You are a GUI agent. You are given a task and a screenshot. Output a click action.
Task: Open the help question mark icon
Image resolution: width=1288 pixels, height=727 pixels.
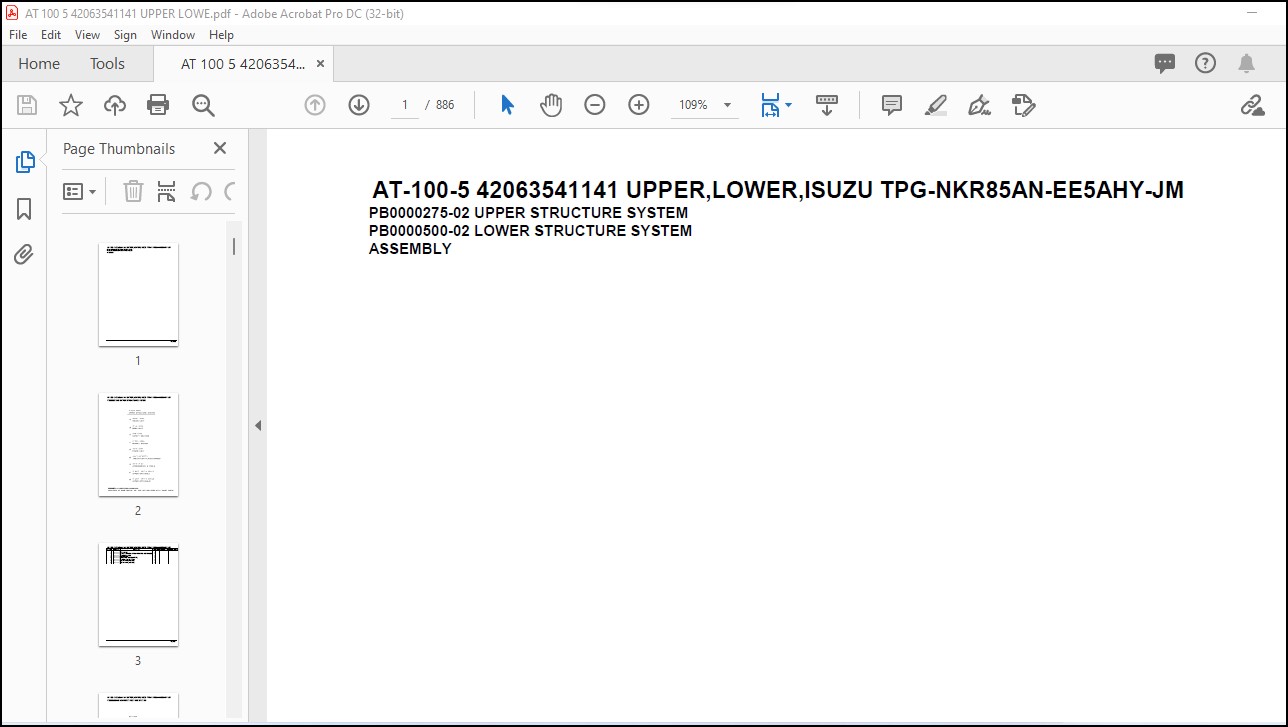click(1206, 63)
